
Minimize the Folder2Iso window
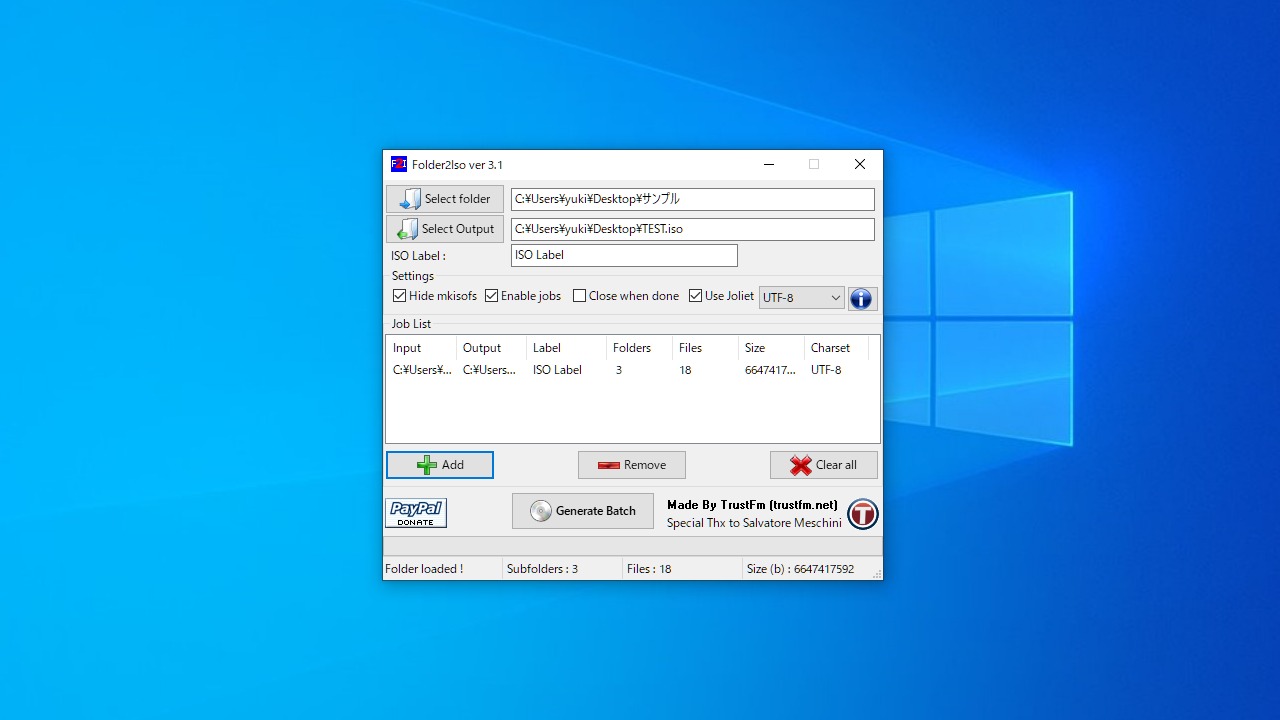[769, 164]
